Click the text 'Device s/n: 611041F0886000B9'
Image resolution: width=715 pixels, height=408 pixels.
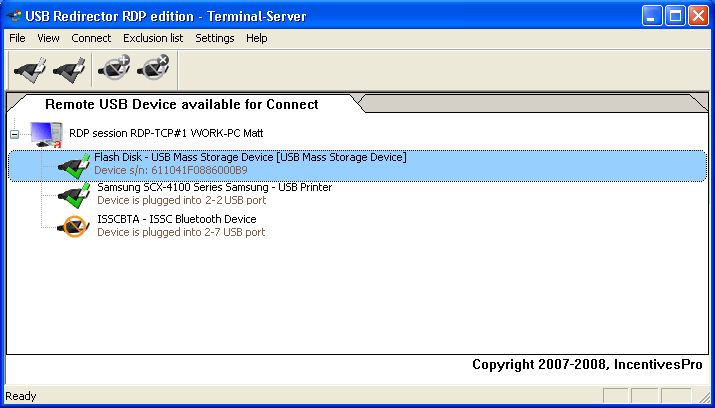171,170
